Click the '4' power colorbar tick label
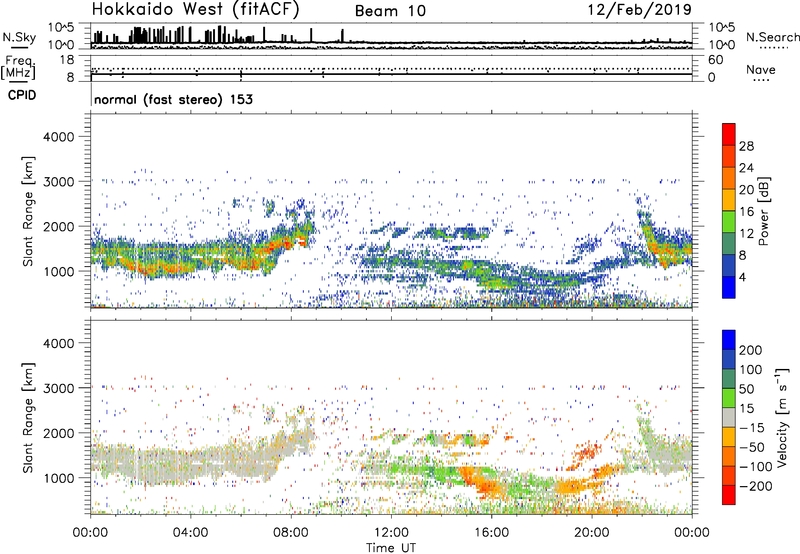This screenshot has width=800, height=554. pos(742,277)
